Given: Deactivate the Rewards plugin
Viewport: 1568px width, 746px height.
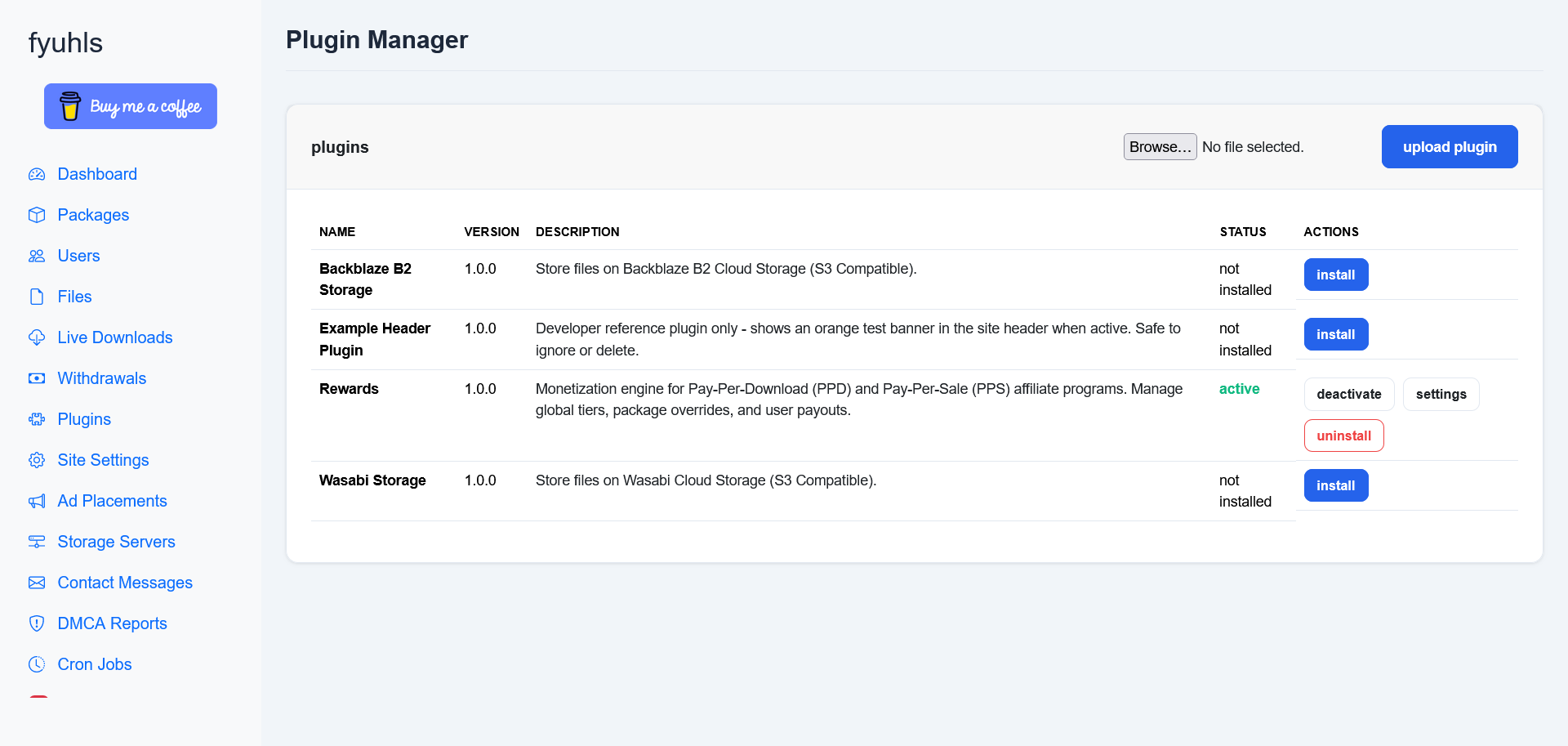Looking at the screenshot, I should click(x=1348, y=394).
